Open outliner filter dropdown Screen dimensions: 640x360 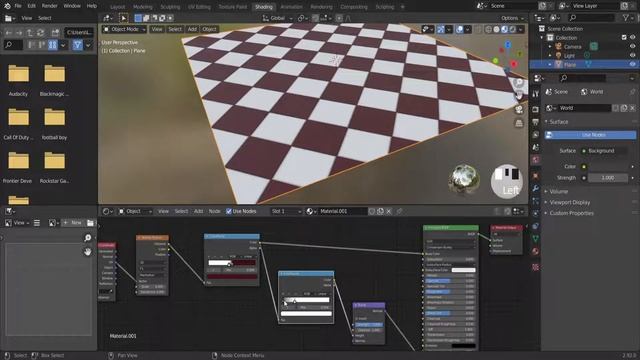(x=628, y=18)
